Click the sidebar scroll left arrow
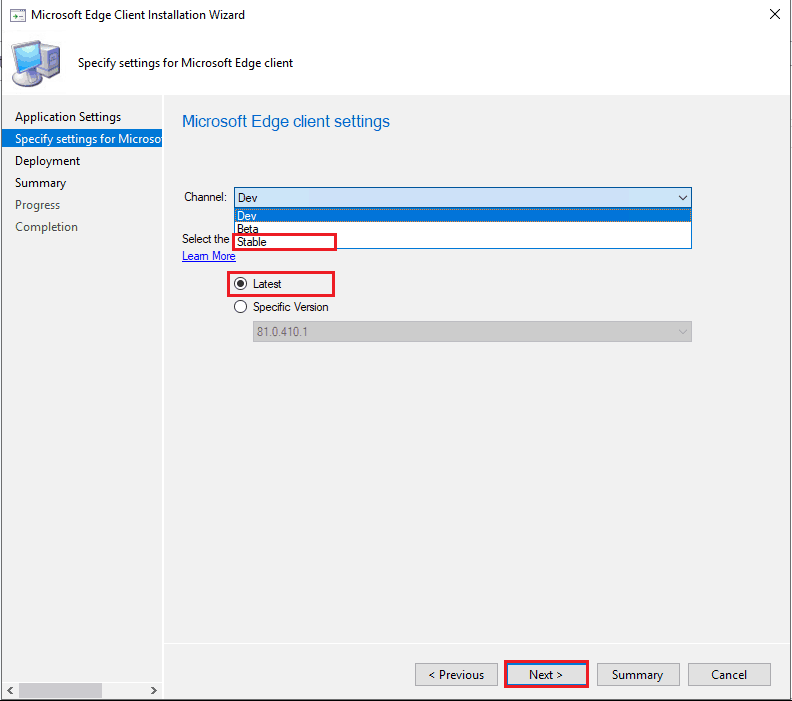 click(x=10, y=690)
